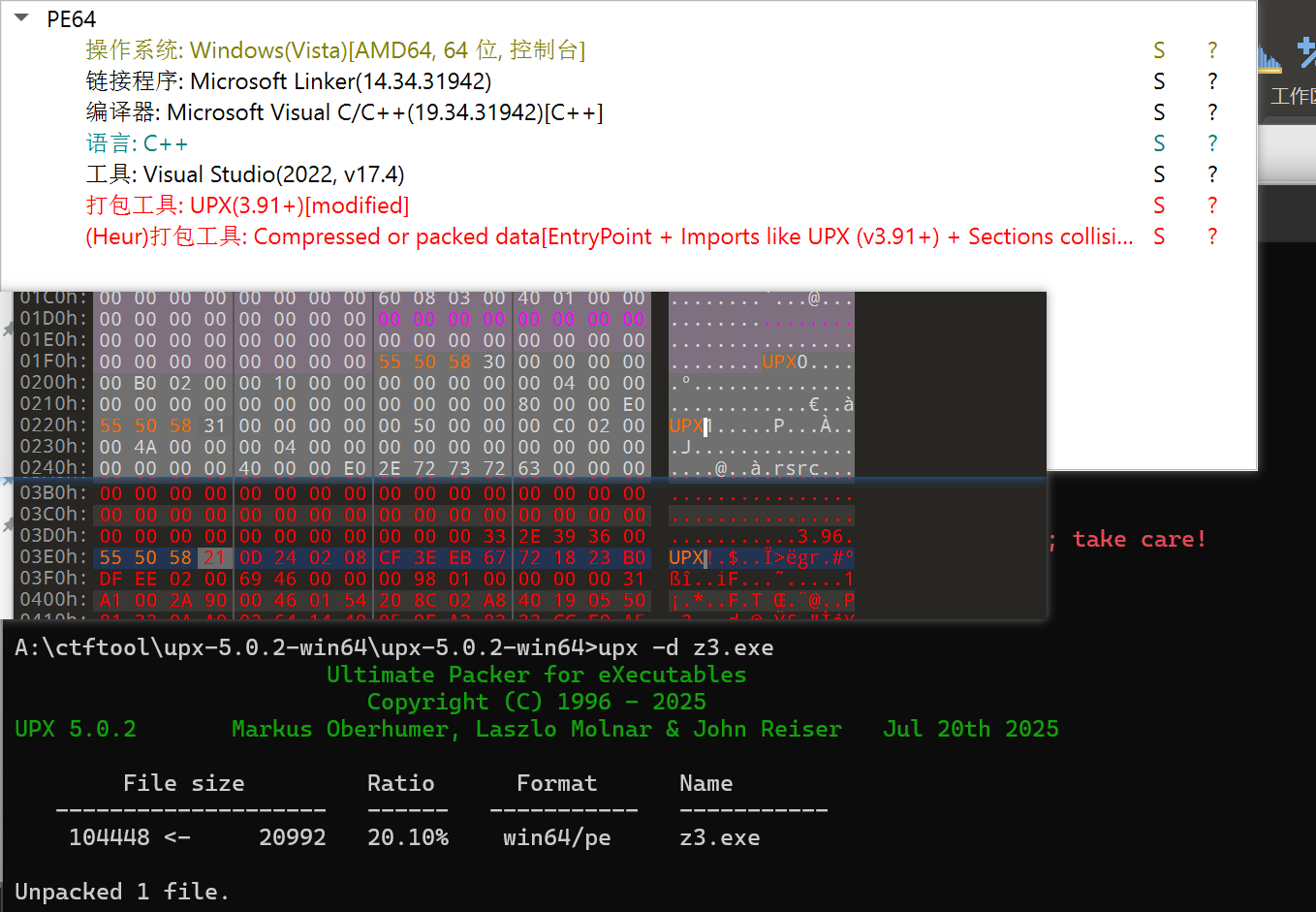Click the red S on the (Heur) packer row

point(1159,236)
